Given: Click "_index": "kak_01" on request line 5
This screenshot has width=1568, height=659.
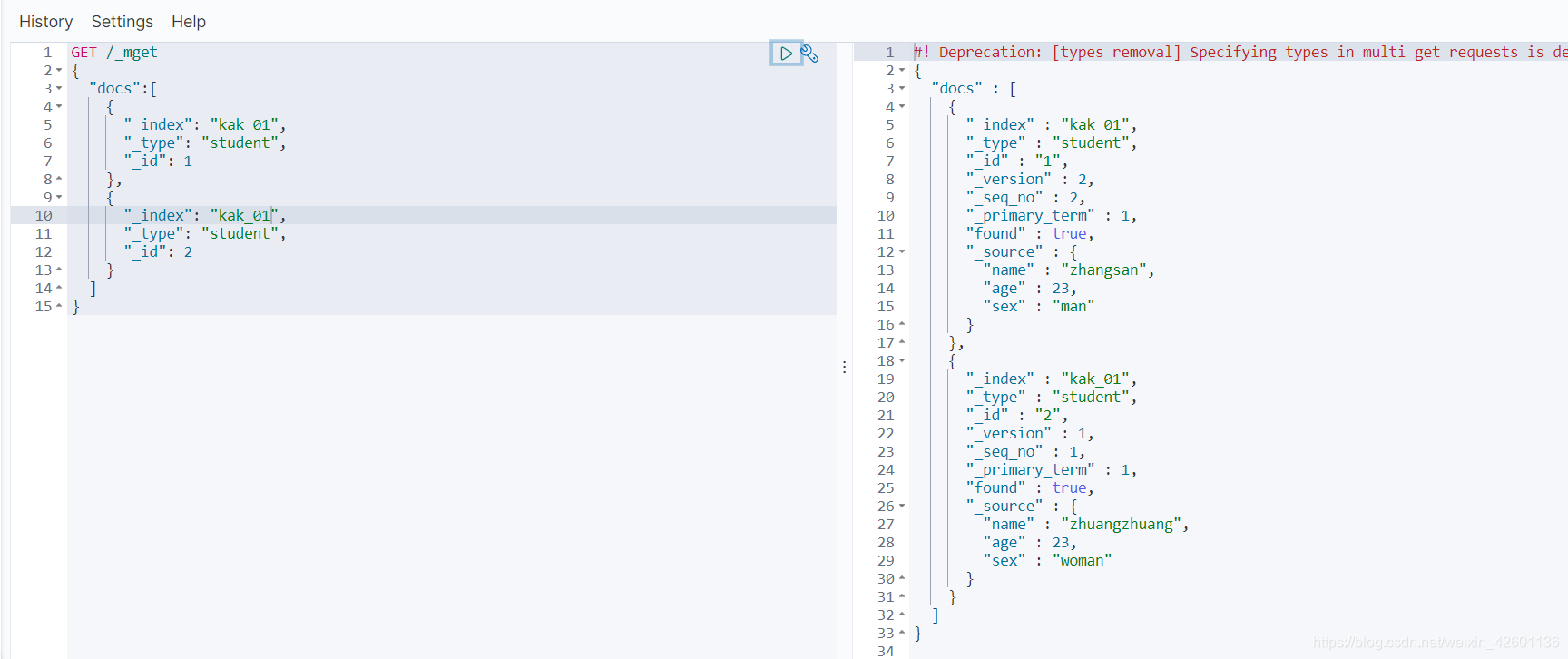Looking at the screenshot, I should pyautogui.click(x=205, y=125).
